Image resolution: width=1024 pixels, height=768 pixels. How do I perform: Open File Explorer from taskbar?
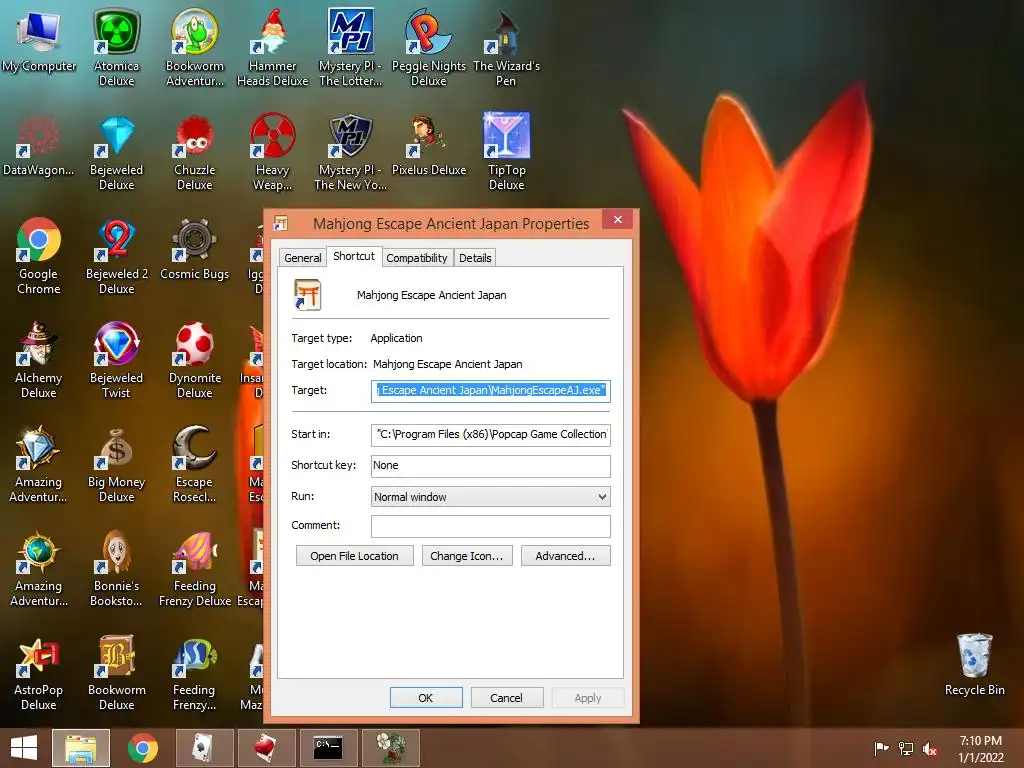coord(81,748)
